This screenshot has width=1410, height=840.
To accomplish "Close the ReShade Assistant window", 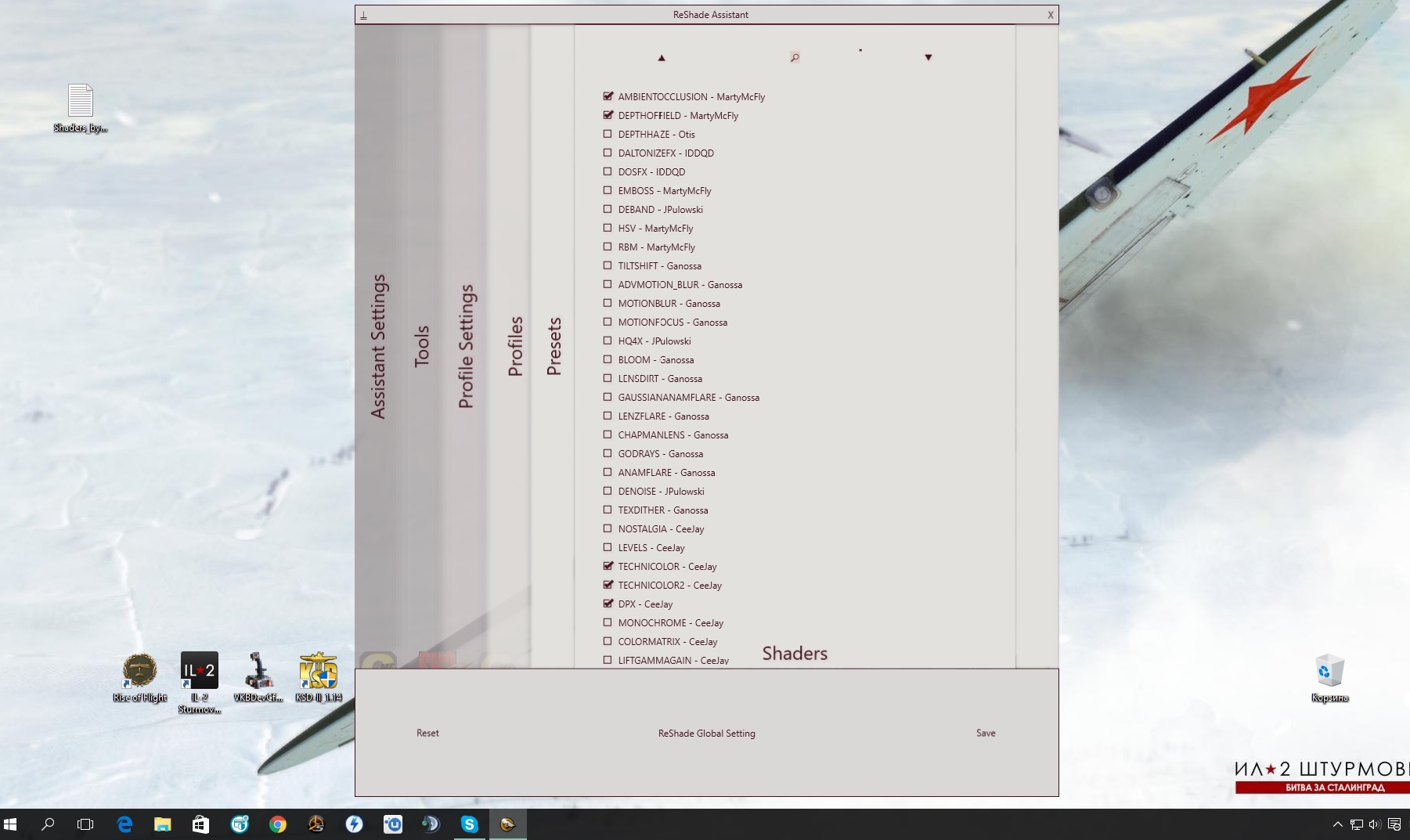I will pyautogui.click(x=1050, y=15).
